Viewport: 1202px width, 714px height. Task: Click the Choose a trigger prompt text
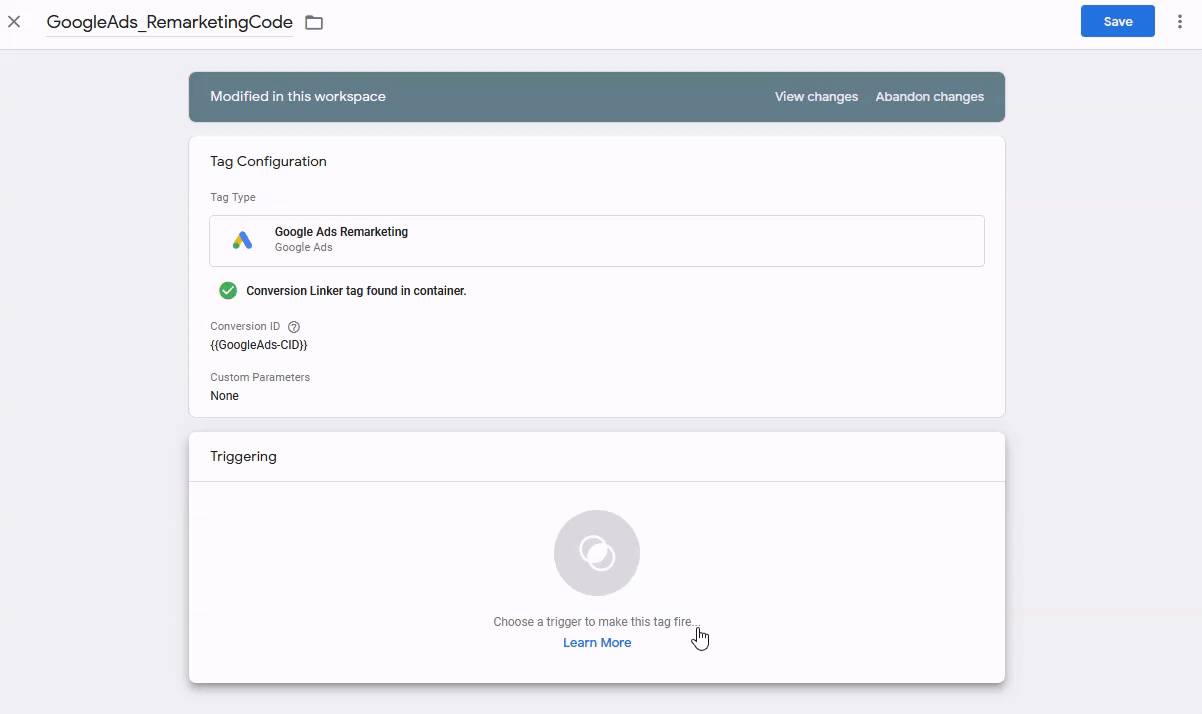click(x=596, y=622)
